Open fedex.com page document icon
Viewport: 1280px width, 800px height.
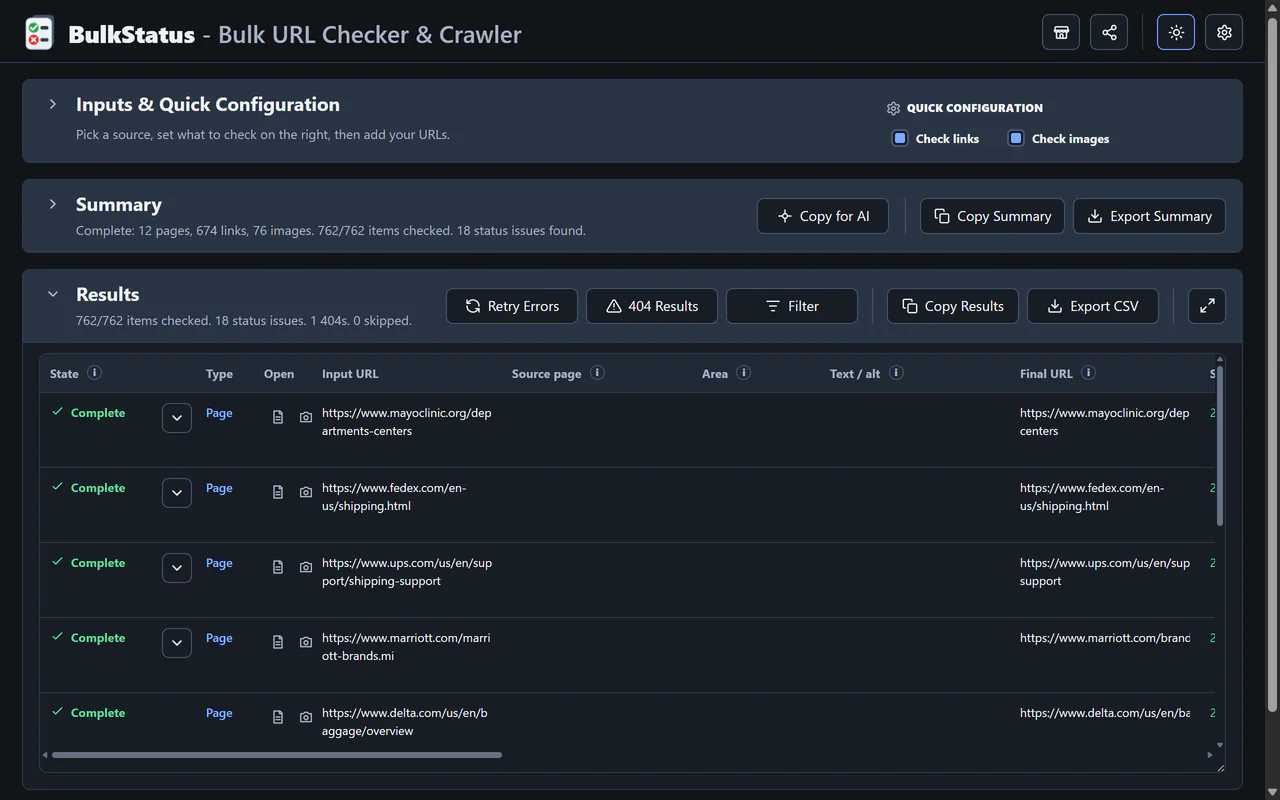tap(278, 492)
